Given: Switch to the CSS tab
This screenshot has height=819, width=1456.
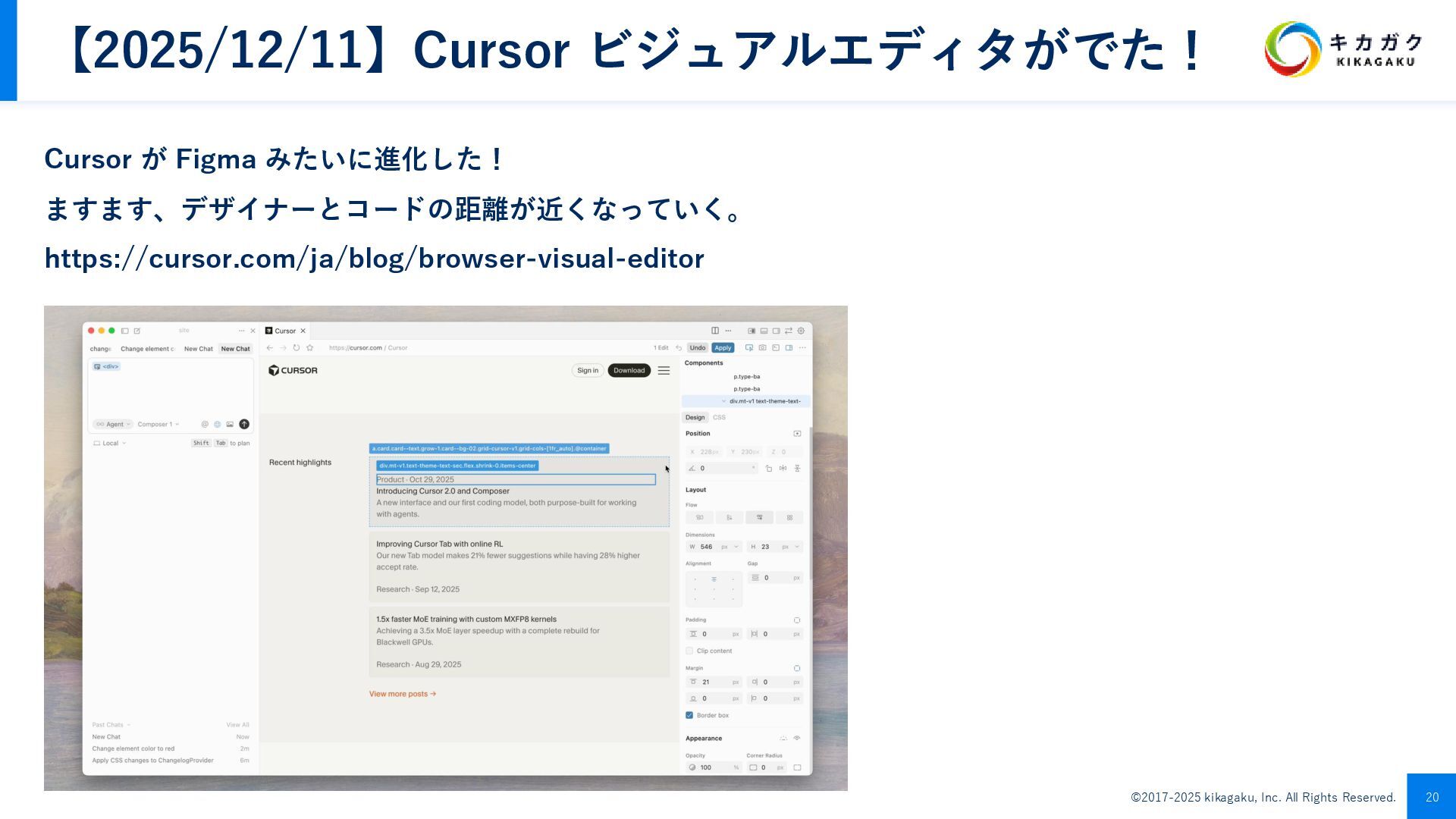Looking at the screenshot, I should pyautogui.click(x=719, y=418).
